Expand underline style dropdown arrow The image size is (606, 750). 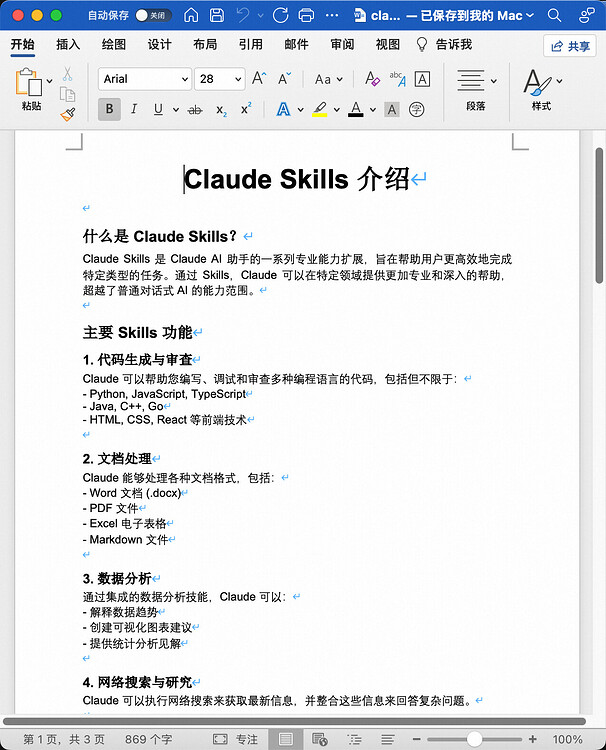(x=176, y=110)
